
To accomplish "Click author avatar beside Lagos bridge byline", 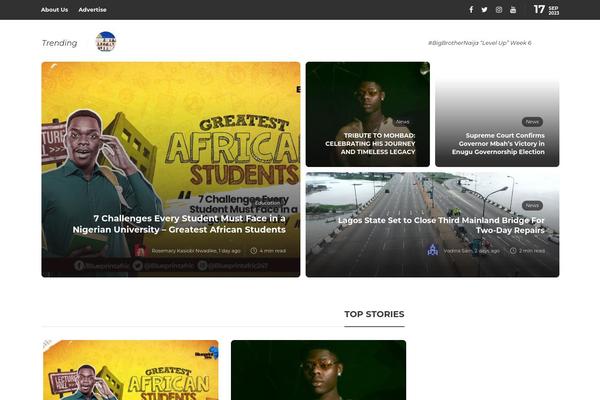I will pos(433,250).
